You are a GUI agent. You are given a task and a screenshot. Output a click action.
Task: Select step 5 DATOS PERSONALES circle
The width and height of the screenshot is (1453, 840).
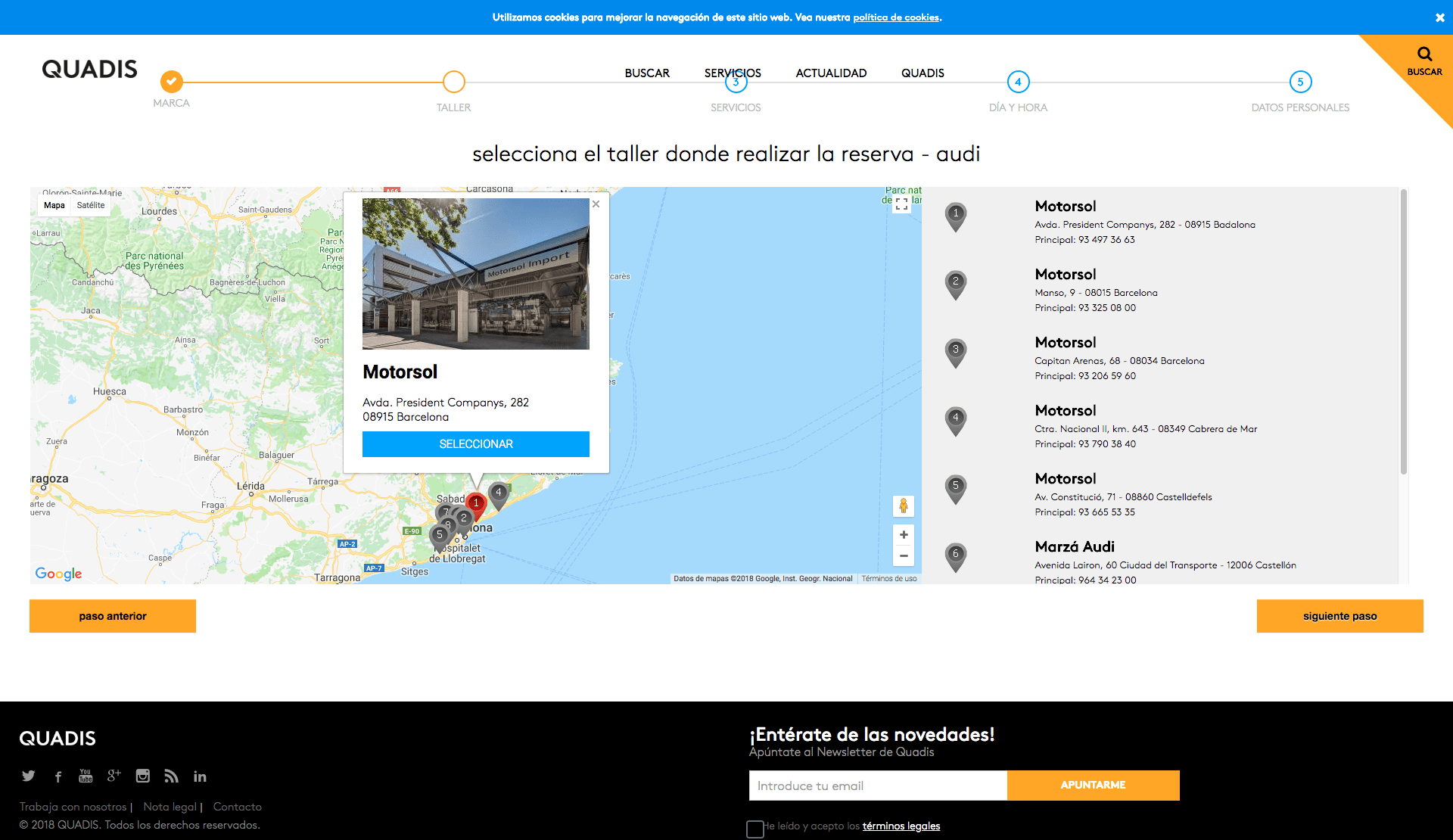1300,82
